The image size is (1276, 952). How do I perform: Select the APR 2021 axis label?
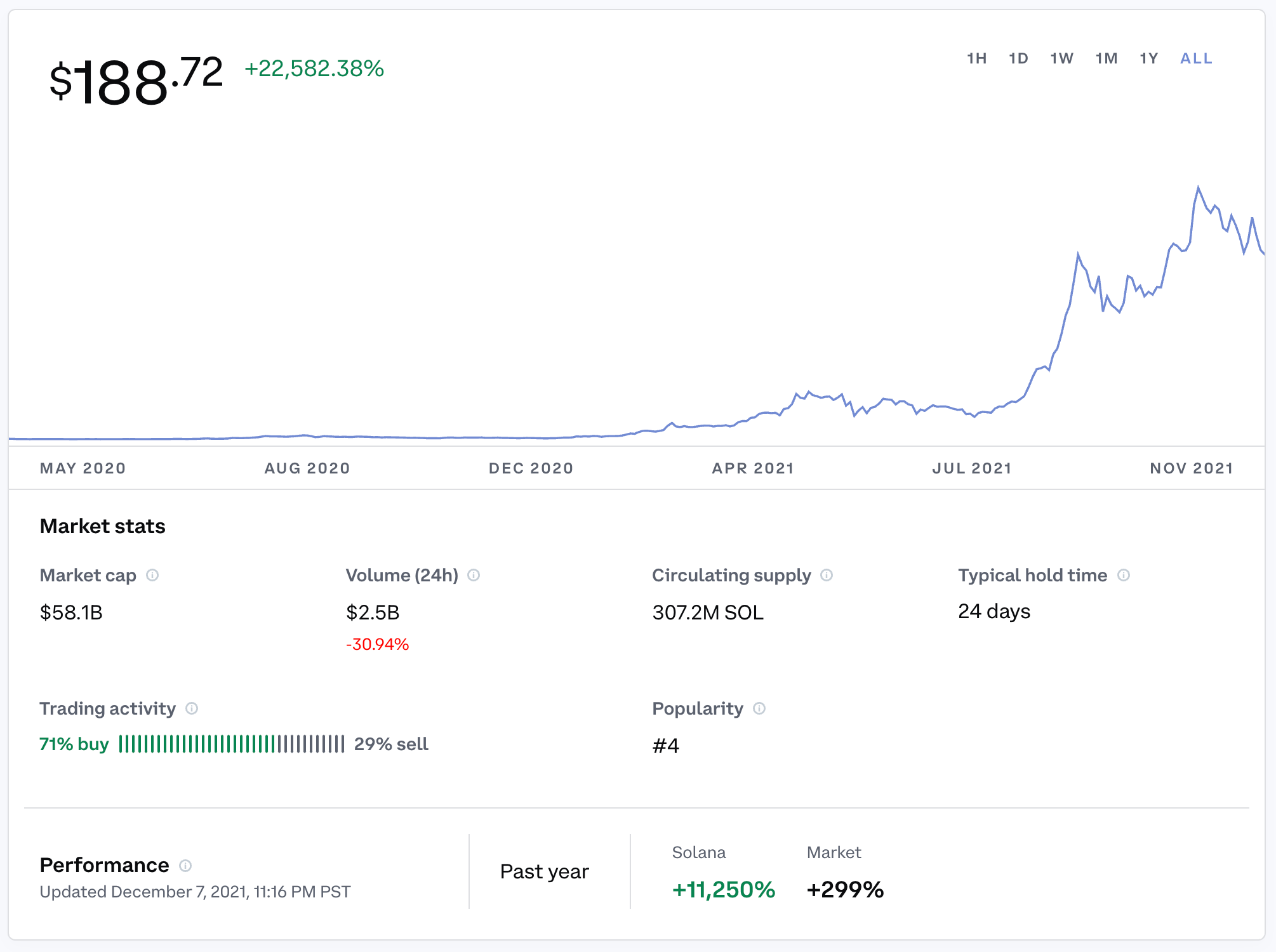(x=754, y=468)
